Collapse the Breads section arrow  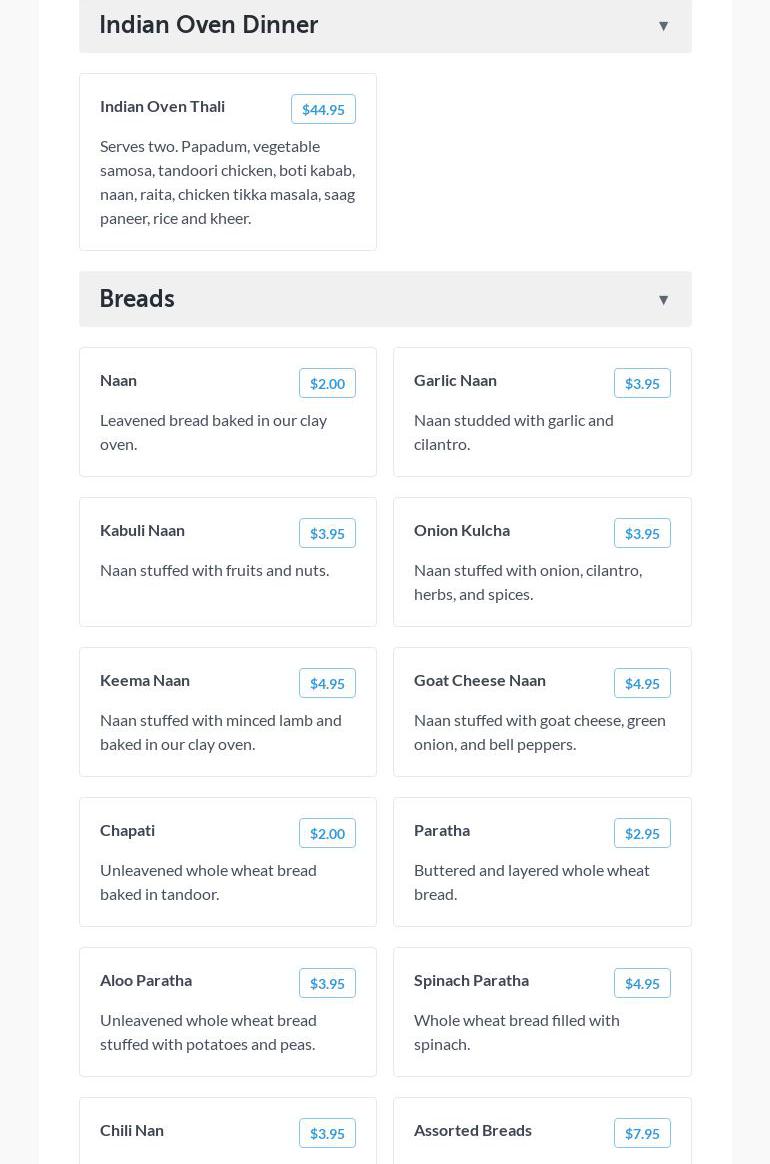pyautogui.click(x=663, y=300)
